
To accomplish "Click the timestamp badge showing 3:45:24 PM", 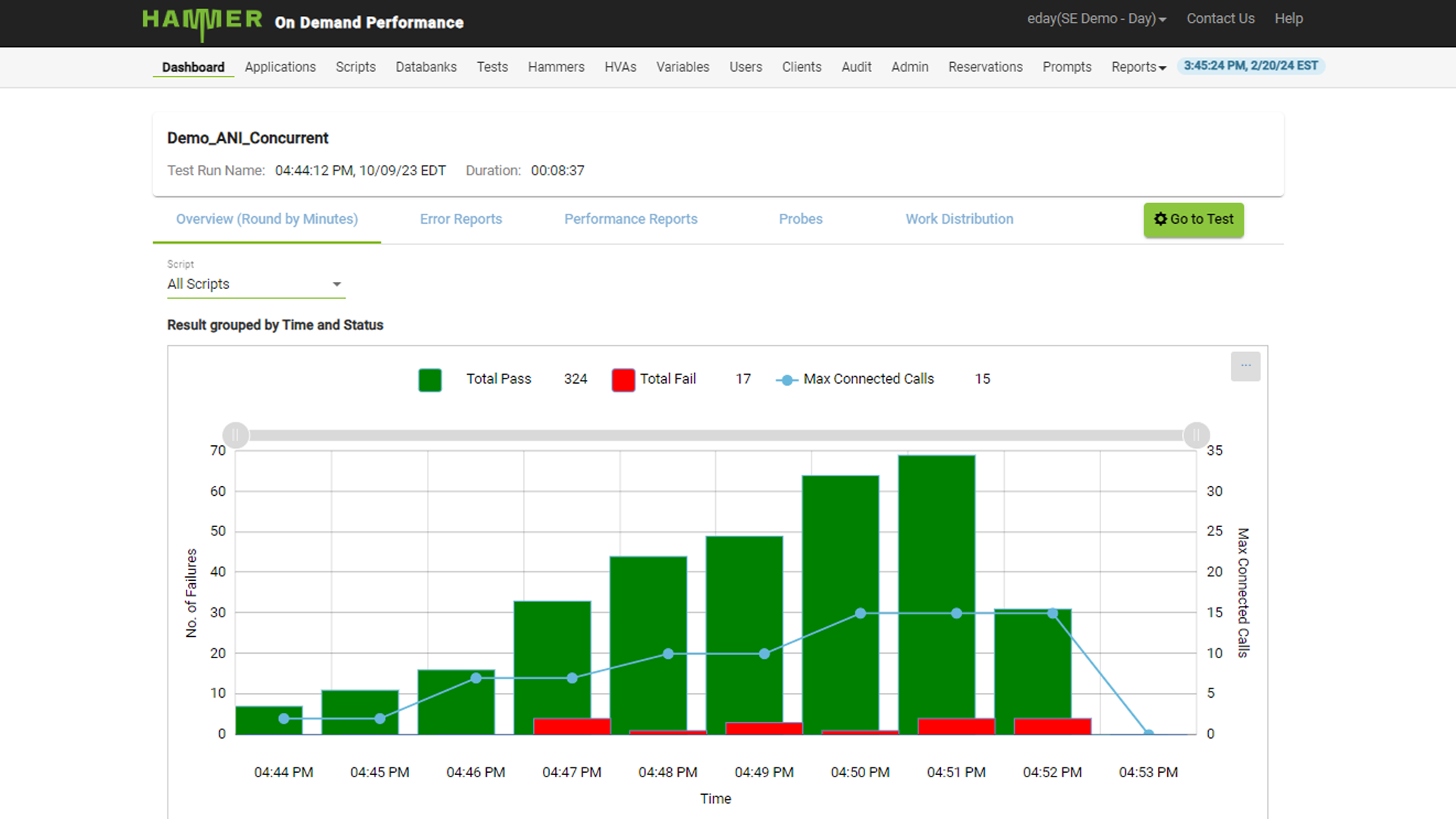I will (1251, 66).
